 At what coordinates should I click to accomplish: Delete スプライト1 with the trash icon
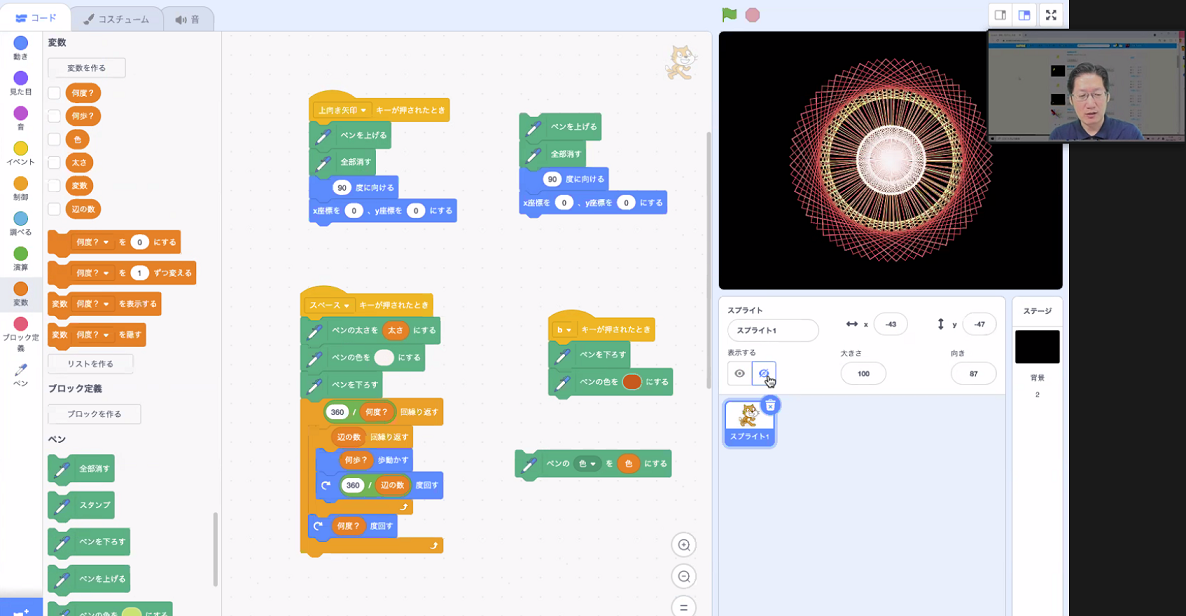770,406
